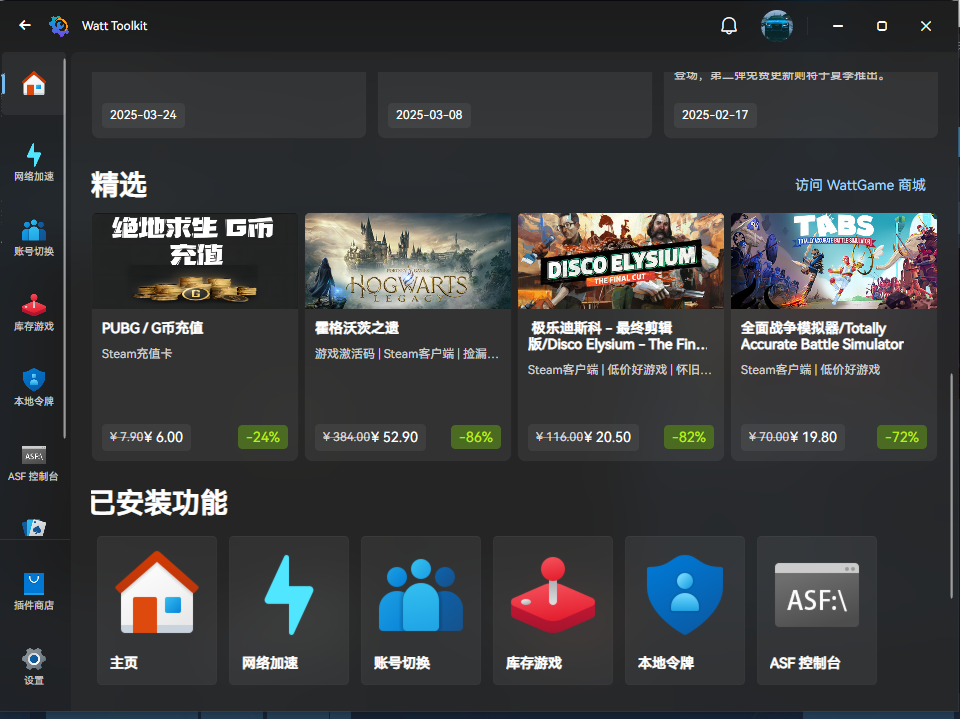Open the news card dated 2025-03-24
Screen dimensions: 960x719
(x=229, y=105)
